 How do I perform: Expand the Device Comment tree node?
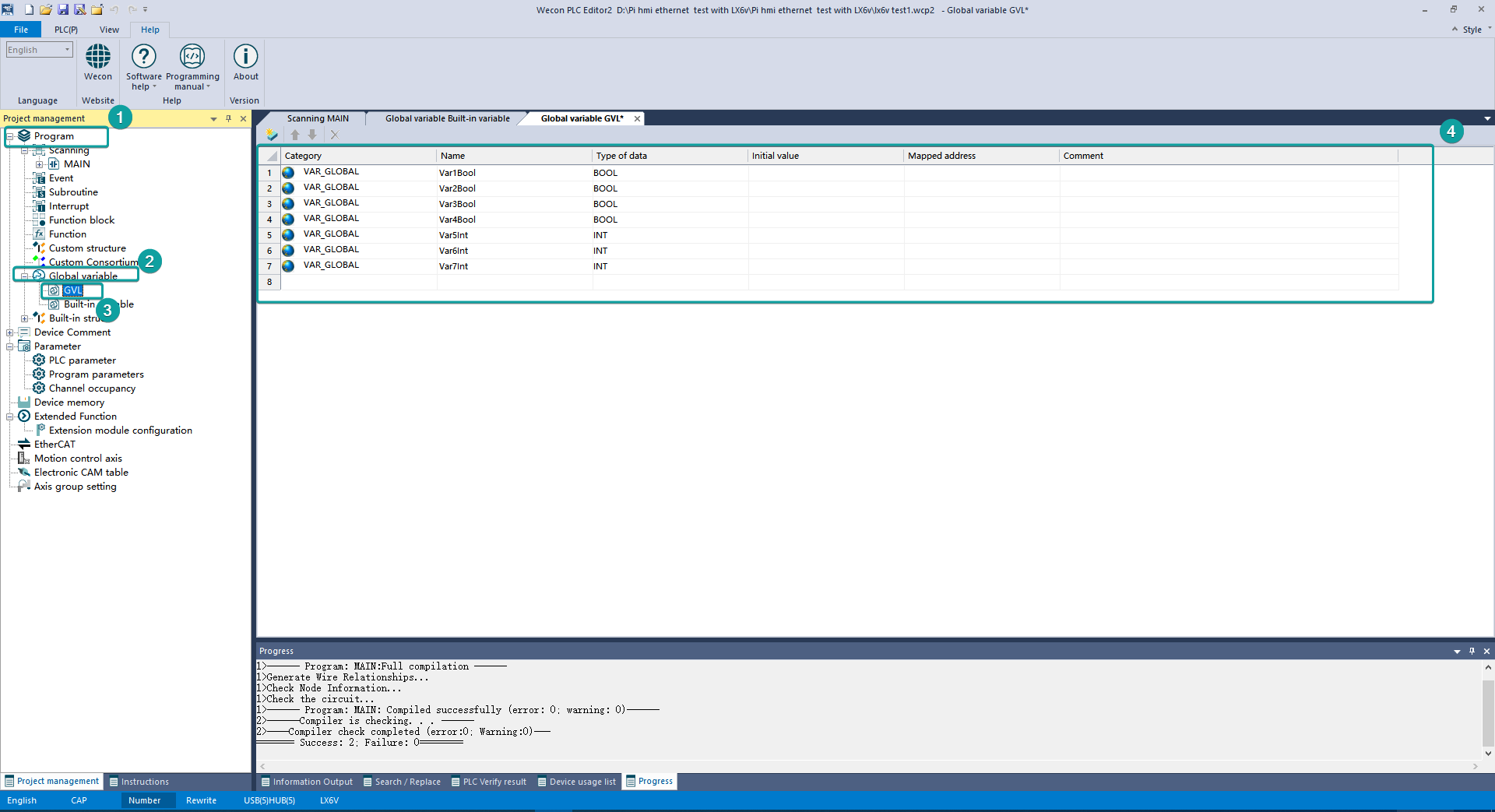click(x=10, y=332)
